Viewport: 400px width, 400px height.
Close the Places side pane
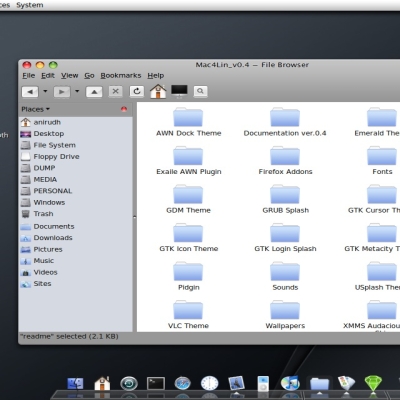(x=124, y=109)
